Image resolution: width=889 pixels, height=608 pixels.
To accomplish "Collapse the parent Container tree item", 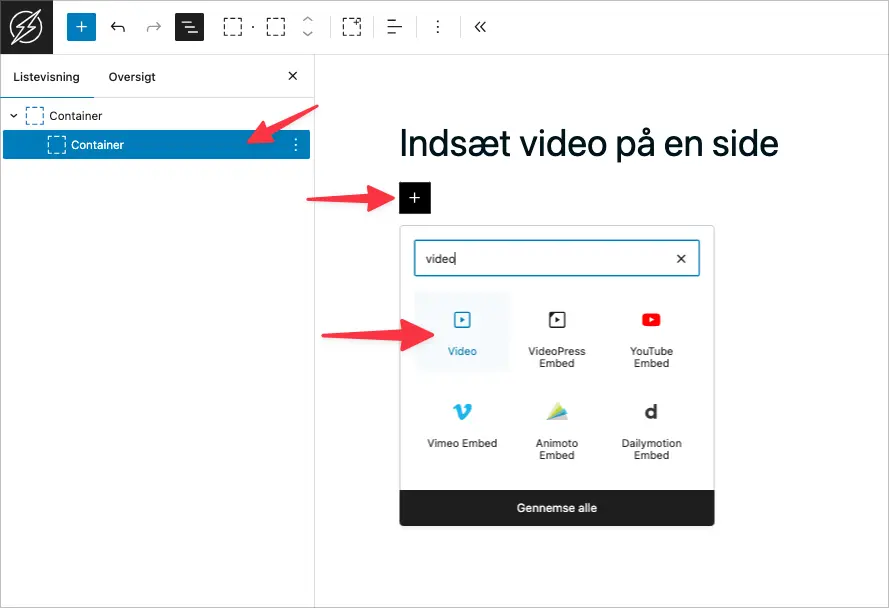I will coord(13,116).
